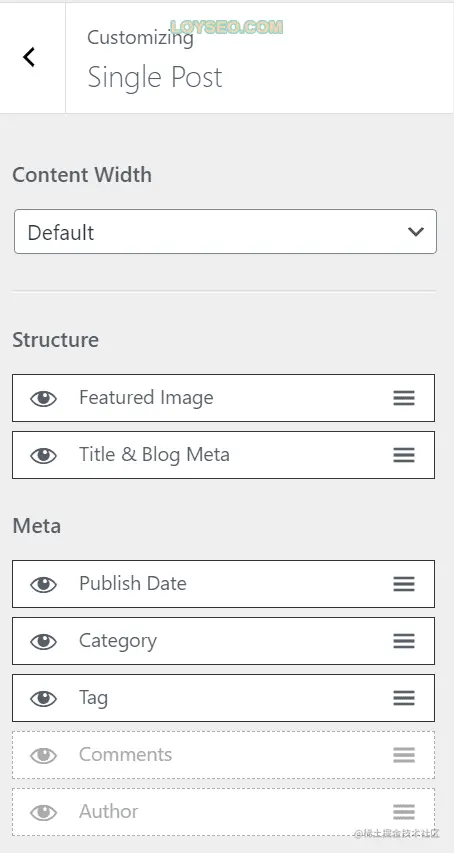
Task: Click the Comments reorder handle icon
Action: 404,755
